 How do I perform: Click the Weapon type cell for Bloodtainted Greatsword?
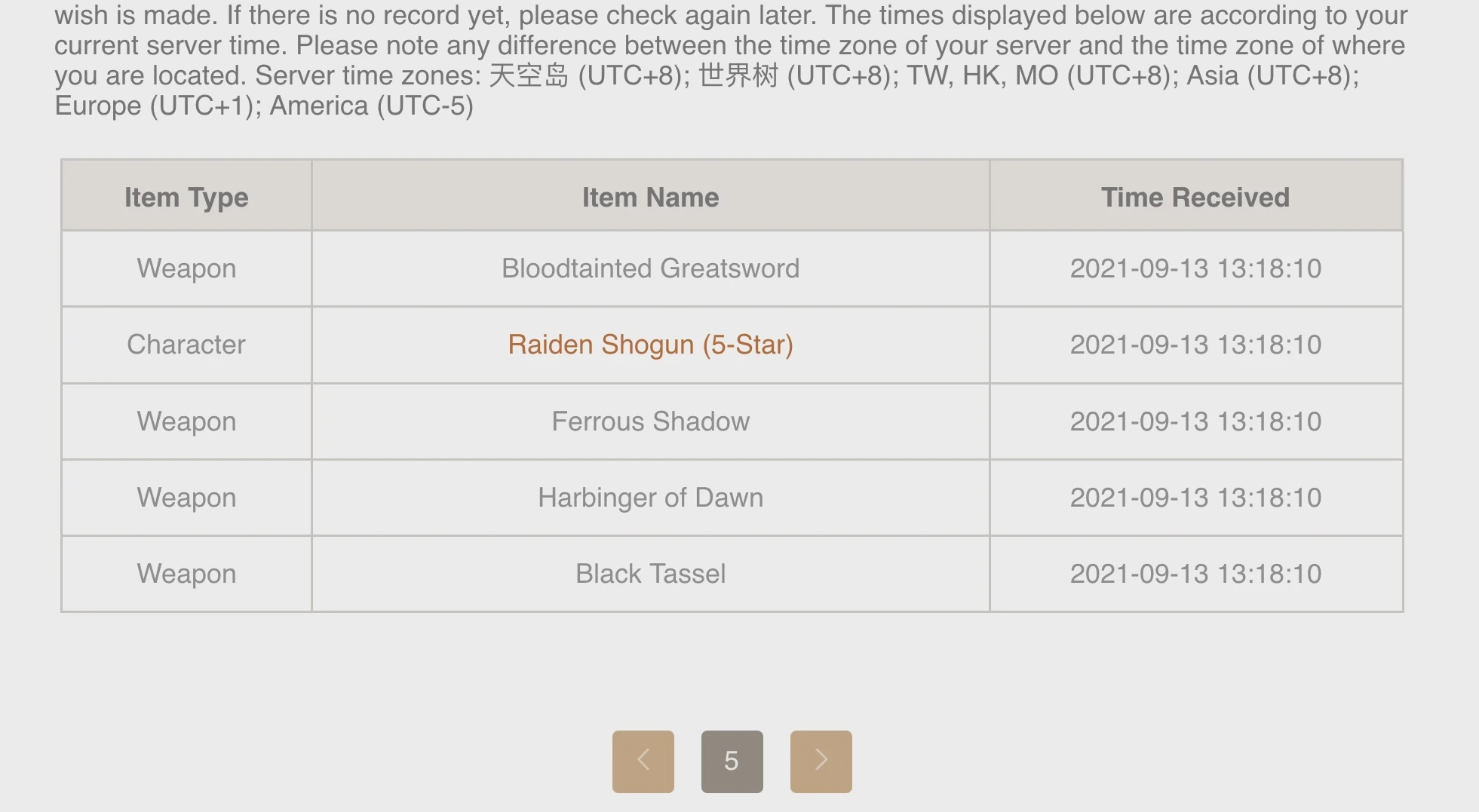[186, 268]
